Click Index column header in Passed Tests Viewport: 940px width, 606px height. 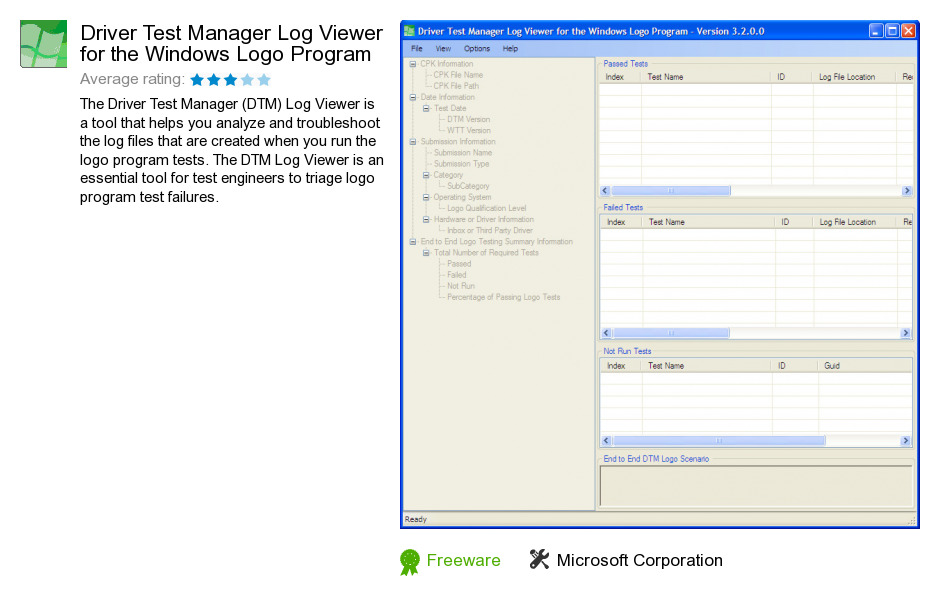click(x=620, y=77)
